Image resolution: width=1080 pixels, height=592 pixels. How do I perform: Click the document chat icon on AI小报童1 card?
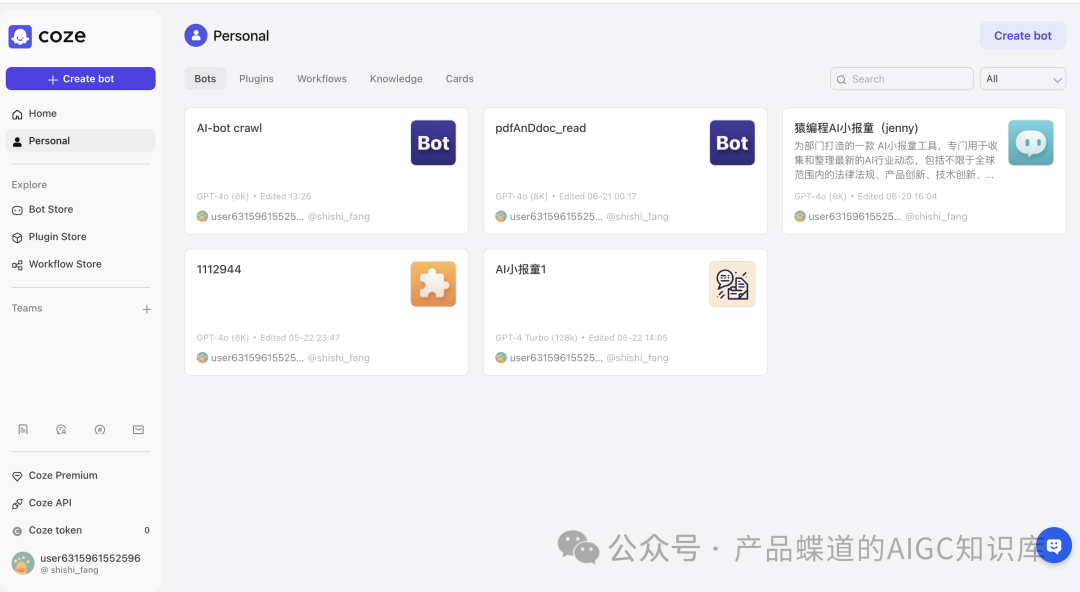tap(732, 284)
